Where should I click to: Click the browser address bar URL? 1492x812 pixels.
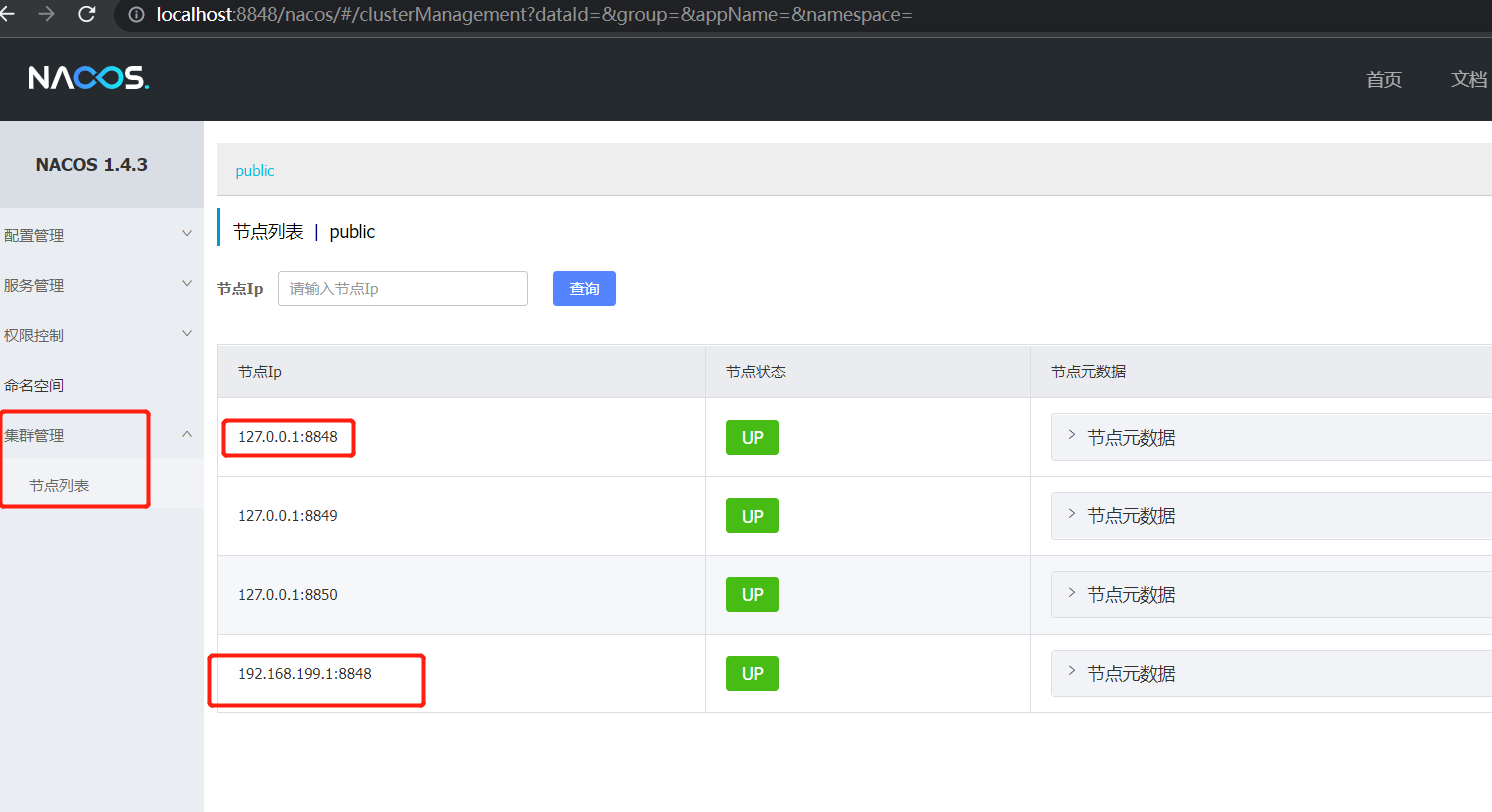pos(534,15)
